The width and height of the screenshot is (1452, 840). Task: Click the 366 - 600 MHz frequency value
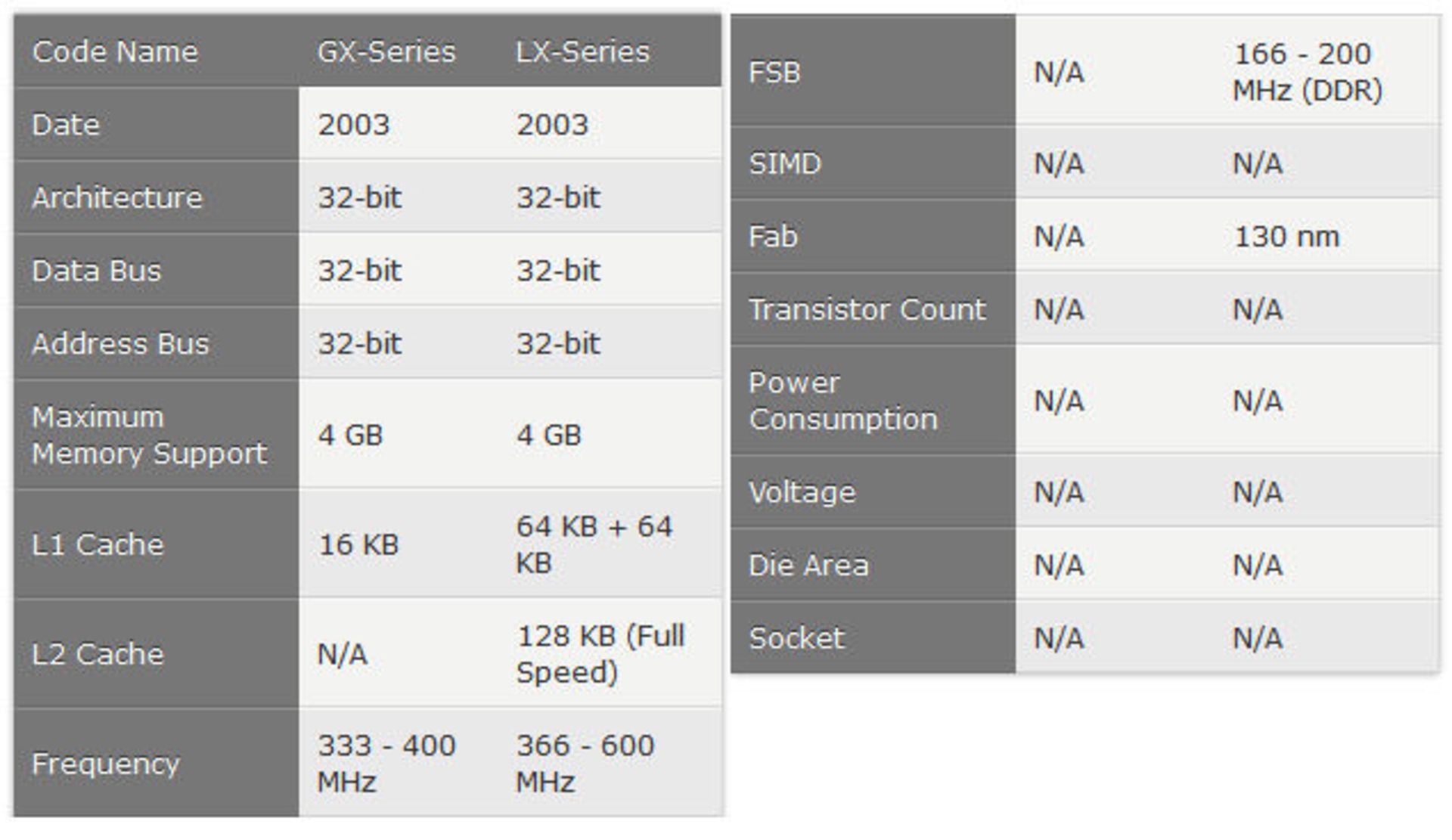point(585,763)
